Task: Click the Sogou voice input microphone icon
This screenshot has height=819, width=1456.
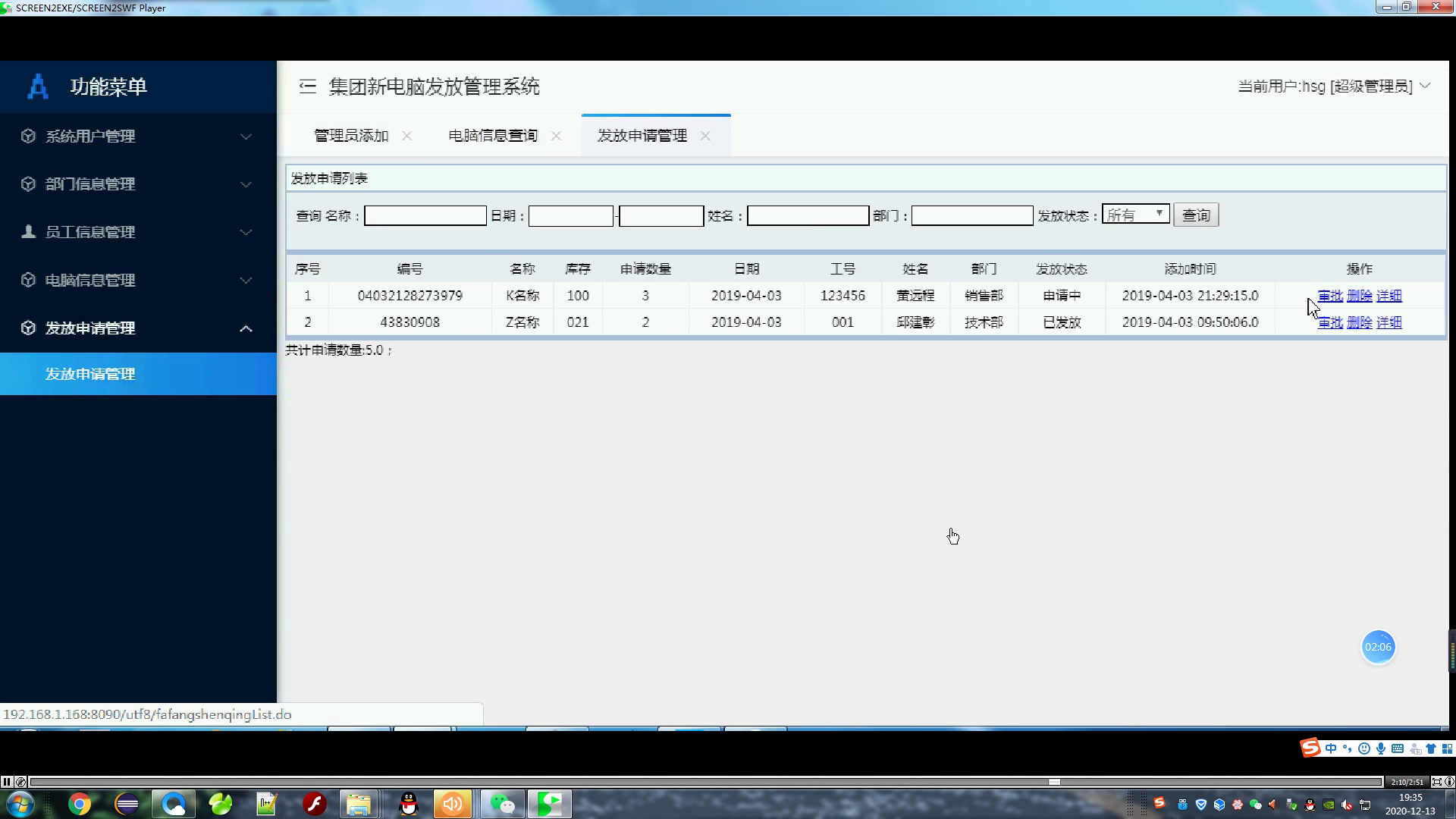Action: pyautogui.click(x=1380, y=748)
